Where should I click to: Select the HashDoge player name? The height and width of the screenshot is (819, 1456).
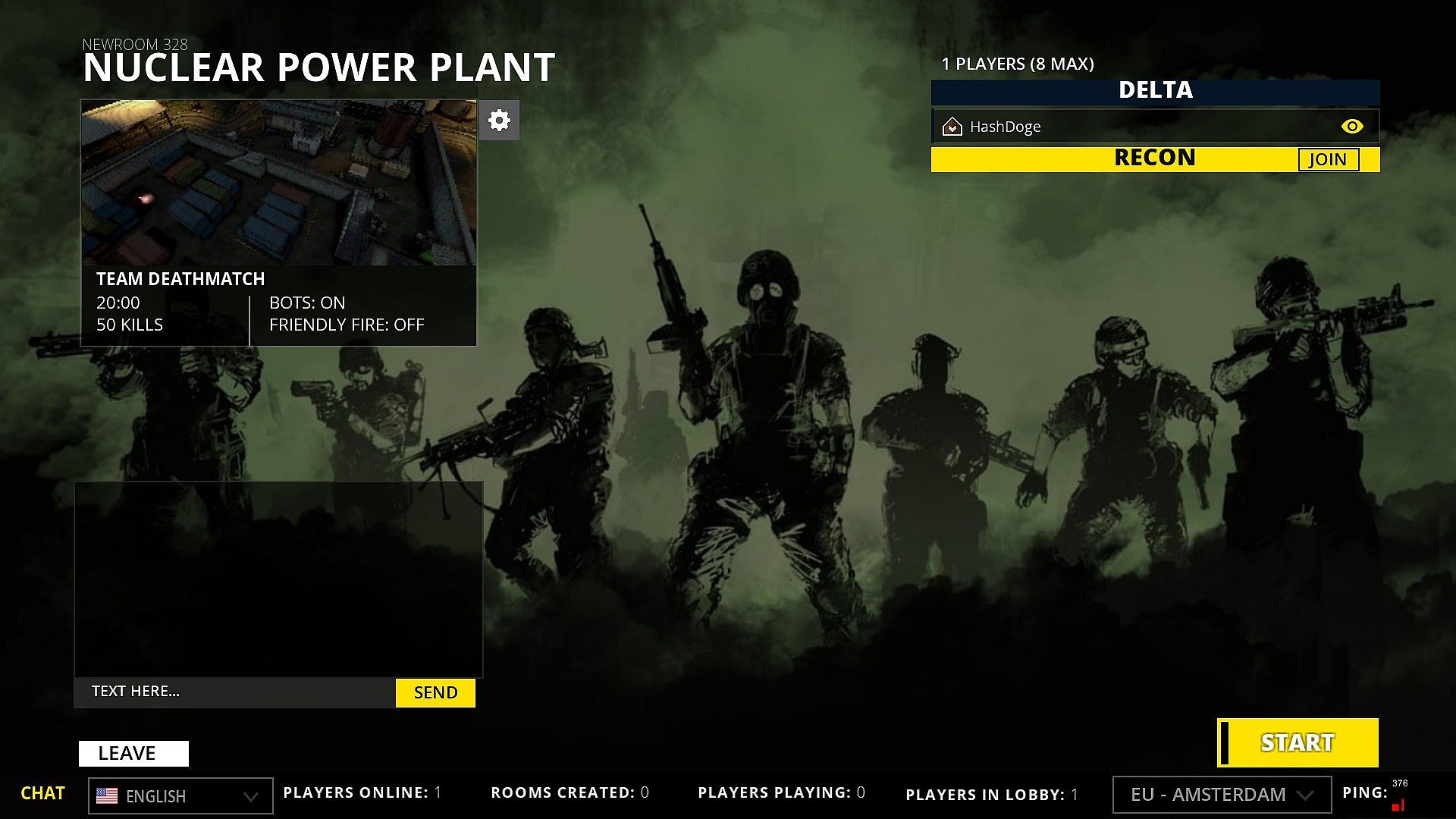(x=1005, y=127)
